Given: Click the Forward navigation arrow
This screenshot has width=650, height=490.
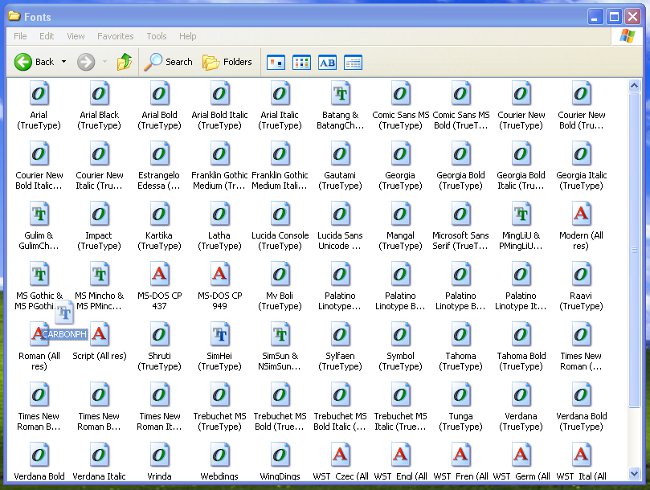Looking at the screenshot, I should (86, 62).
